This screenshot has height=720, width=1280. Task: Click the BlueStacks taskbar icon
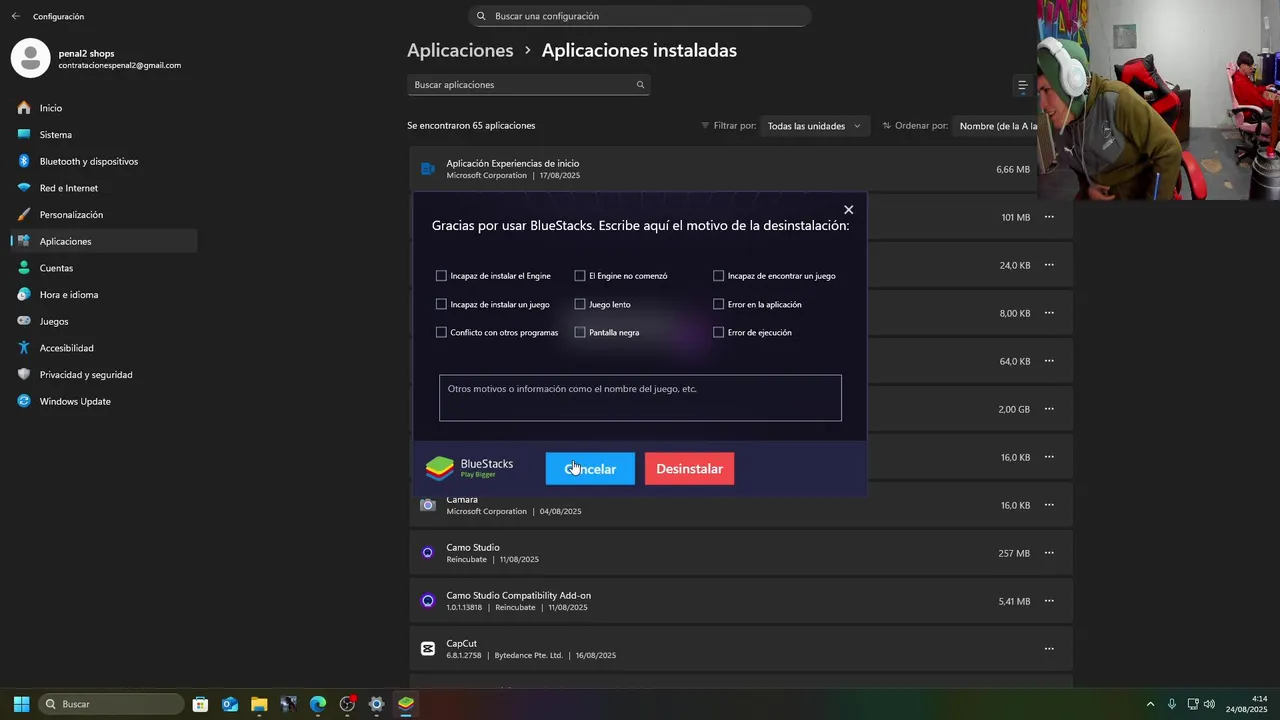406,704
